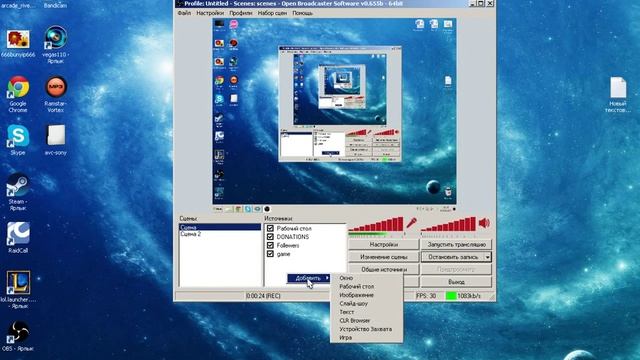Open the 666bunyip666 desktop icon
Image resolution: width=640 pixels, height=360 pixels.
coord(18,43)
